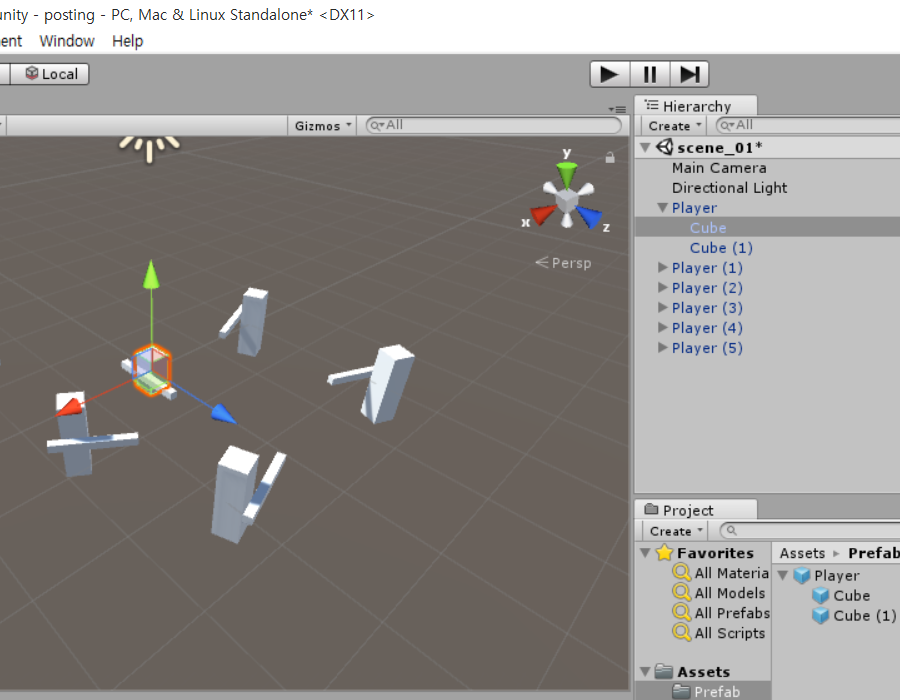Collapse the Player object in Hierarchy

[x=662, y=208]
